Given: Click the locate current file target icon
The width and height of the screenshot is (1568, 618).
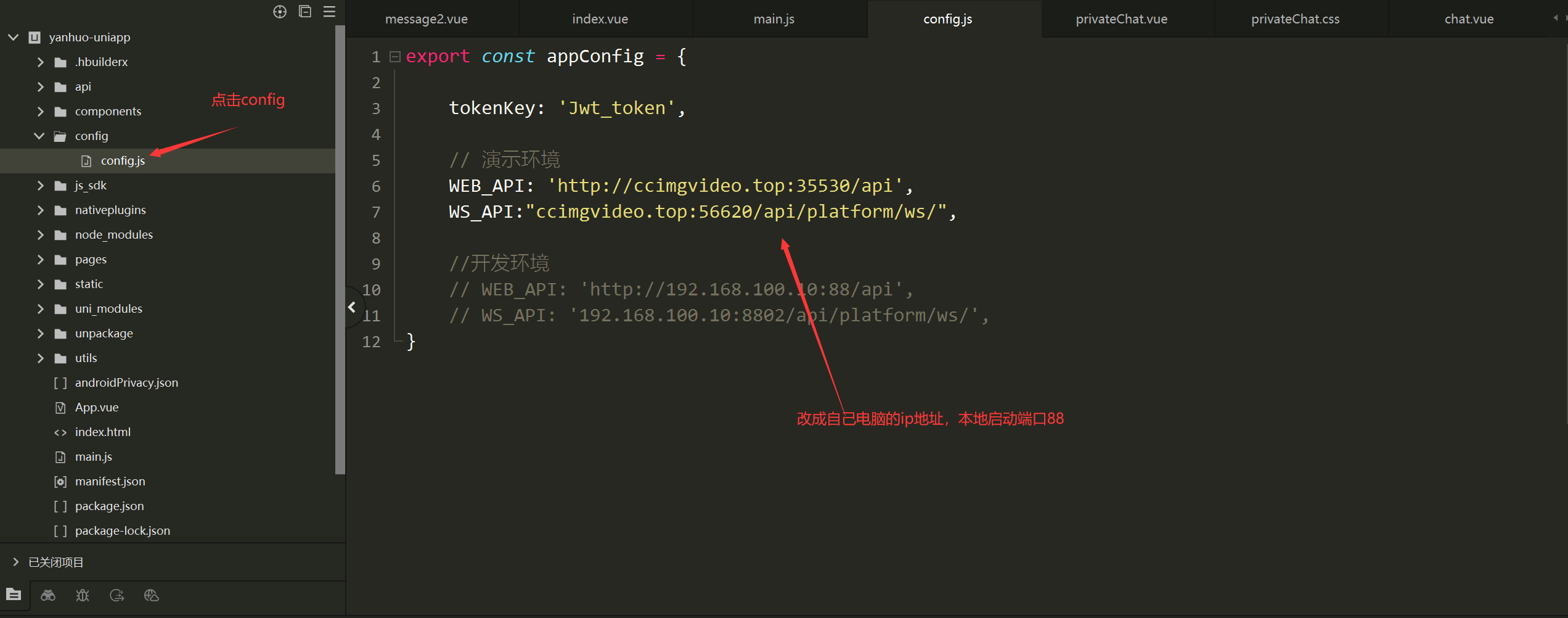Looking at the screenshot, I should pyautogui.click(x=280, y=12).
